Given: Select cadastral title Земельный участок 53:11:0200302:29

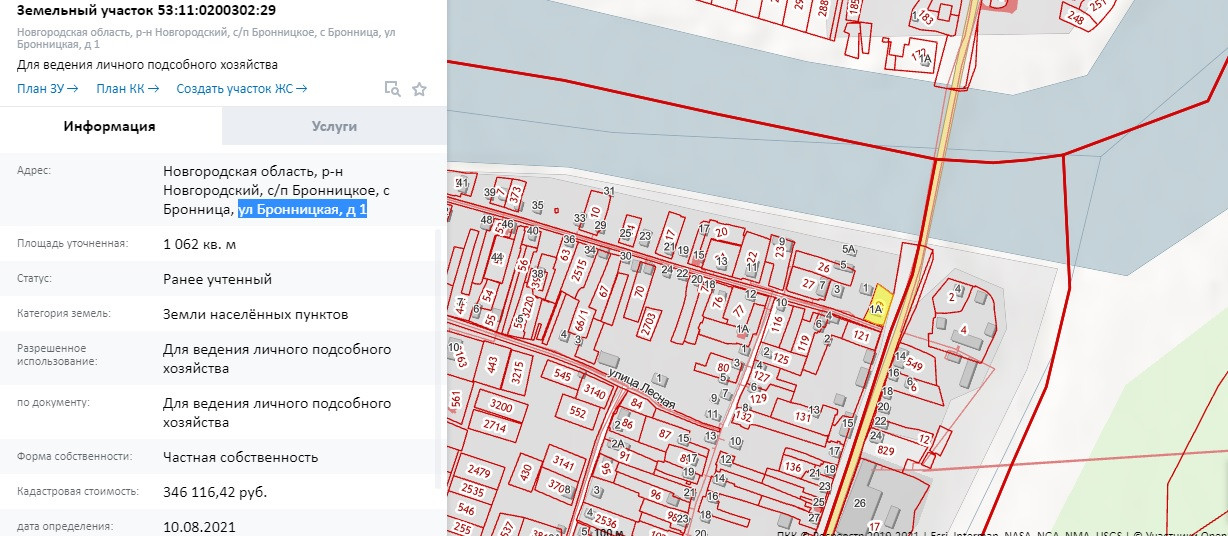Looking at the screenshot, I should click(x=147, y=11).
